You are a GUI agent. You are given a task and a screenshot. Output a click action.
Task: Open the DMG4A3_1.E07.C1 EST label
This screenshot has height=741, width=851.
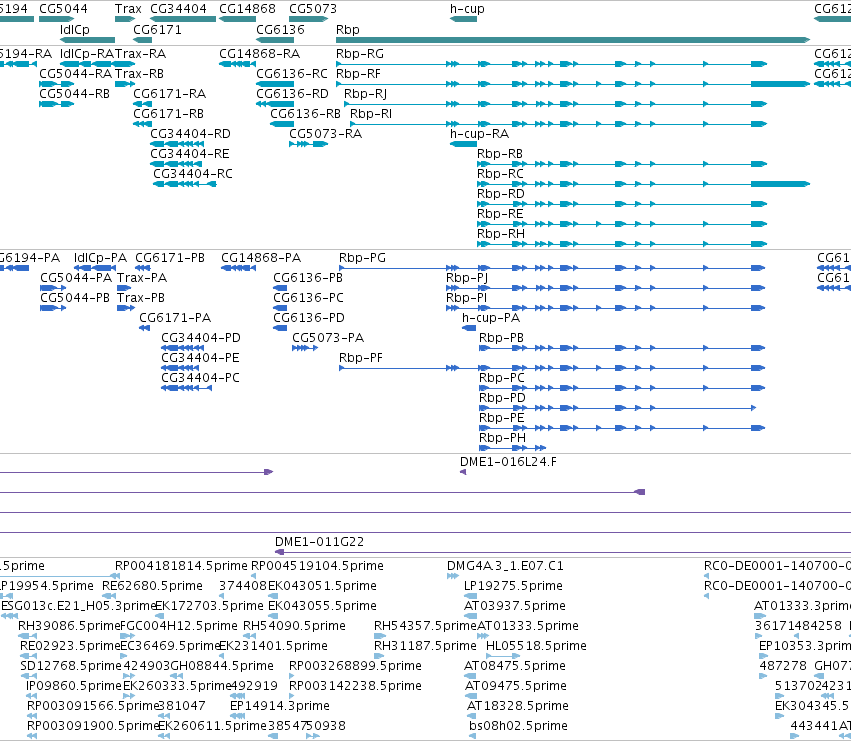(x=505, y=566)
